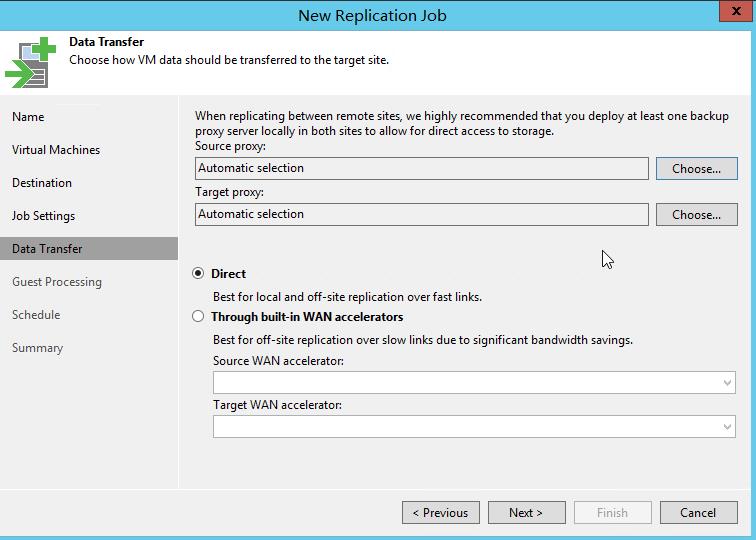
Task: Jump to the Schedule step
Action: coord(36,314)
